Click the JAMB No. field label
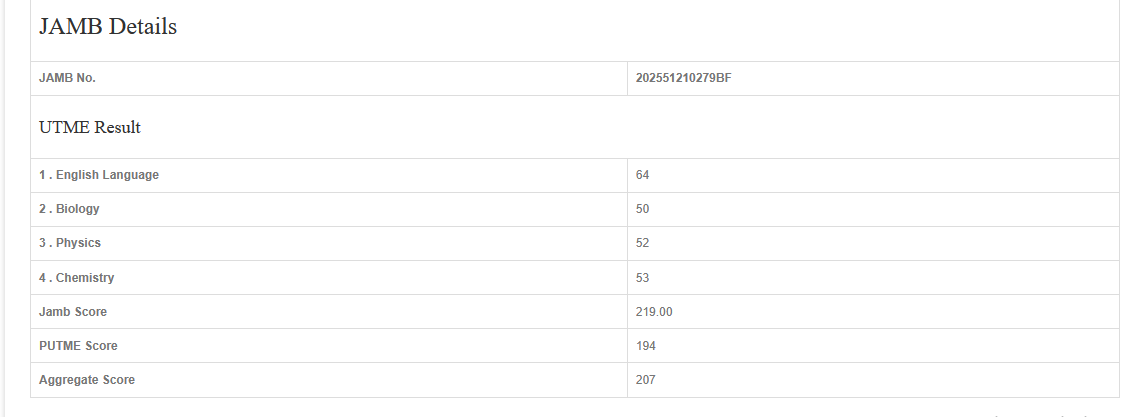 67,78
